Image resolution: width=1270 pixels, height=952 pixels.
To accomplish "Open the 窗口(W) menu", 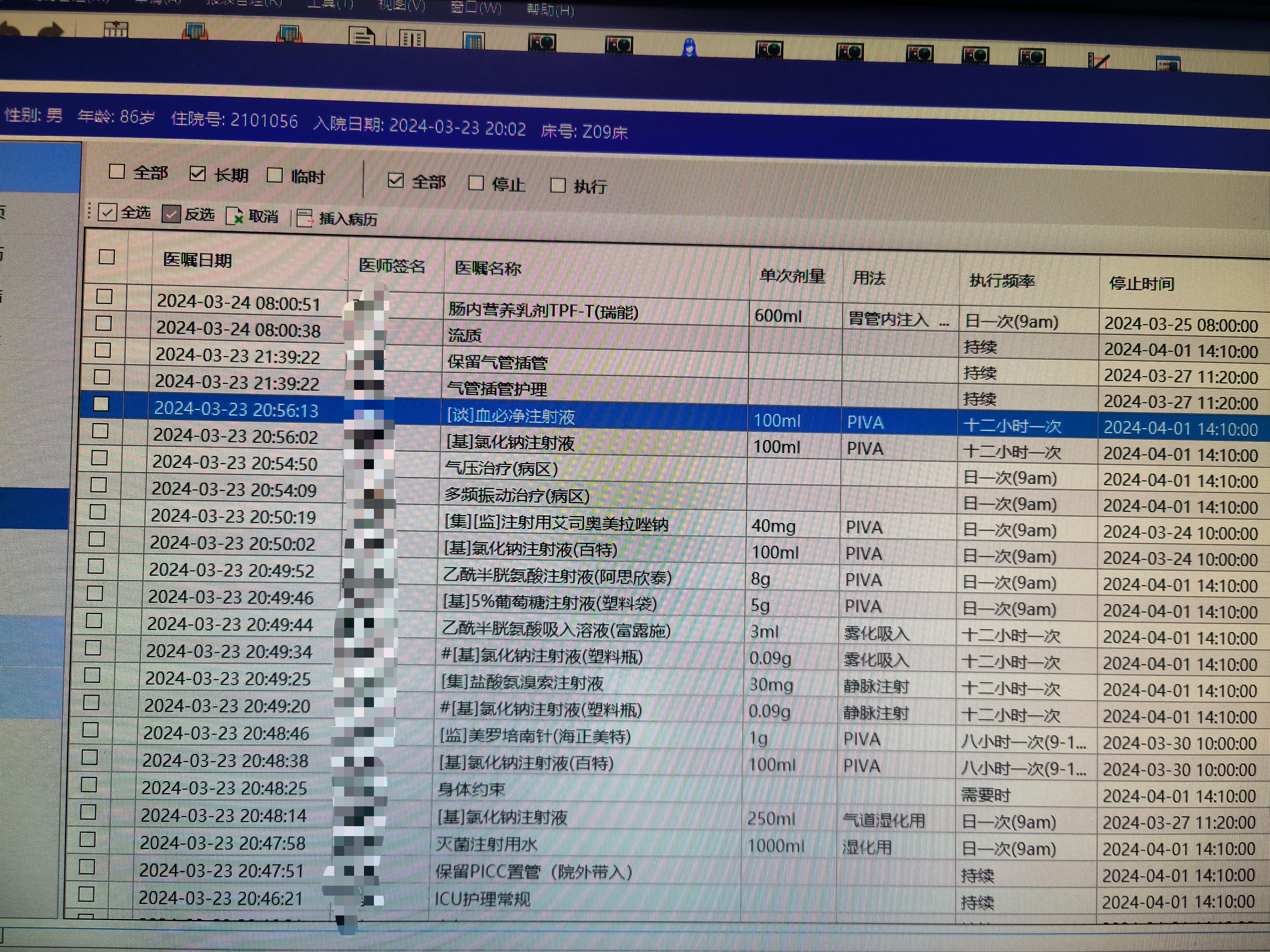I will tap(476, 7).
